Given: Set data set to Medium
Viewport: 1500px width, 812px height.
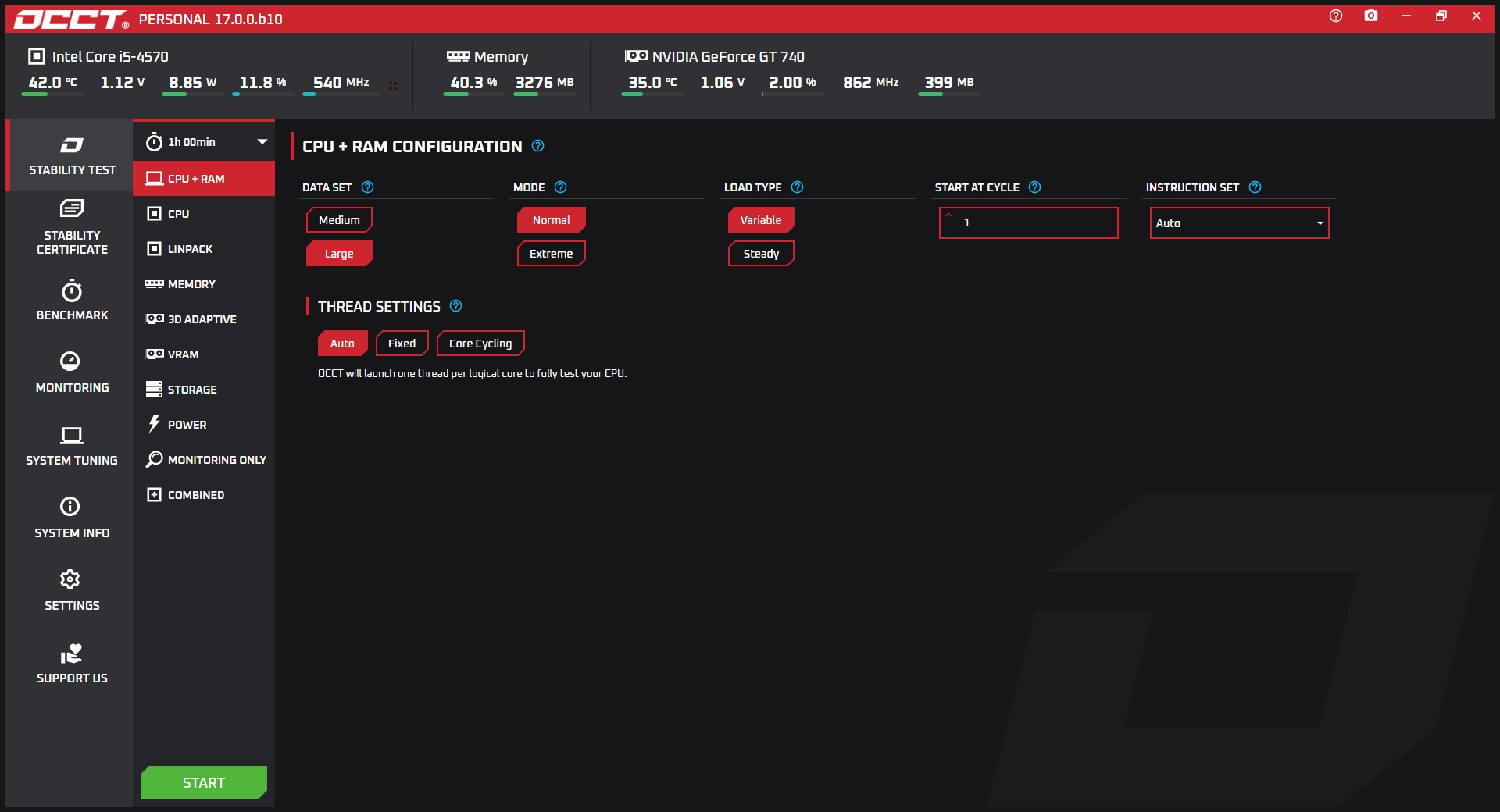Looking at the screenshot, I should pyautogui.click(x=339, y=220).
